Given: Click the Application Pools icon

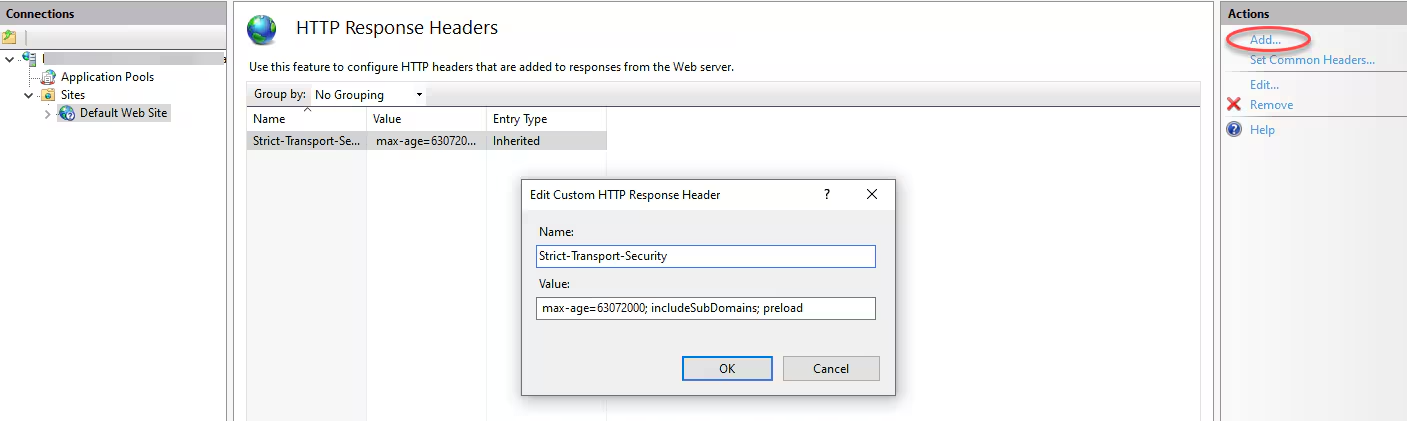Looking at the screenshot, I should pyautogui.click(x=48, y=77).
